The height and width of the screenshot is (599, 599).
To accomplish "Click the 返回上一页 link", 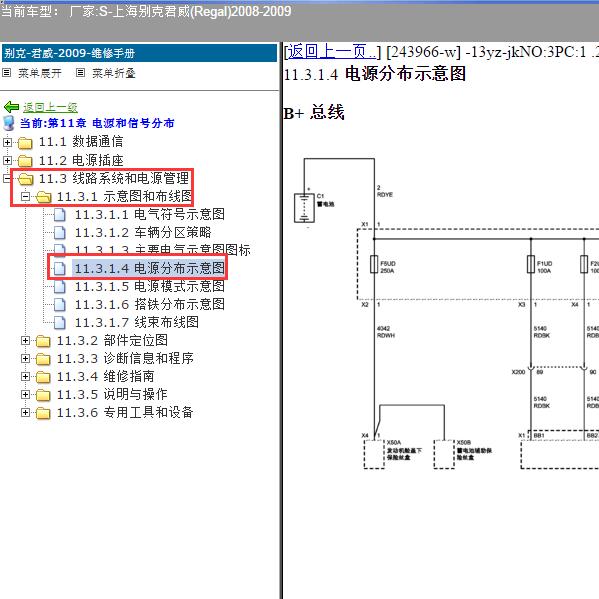I will coord(332,52).
